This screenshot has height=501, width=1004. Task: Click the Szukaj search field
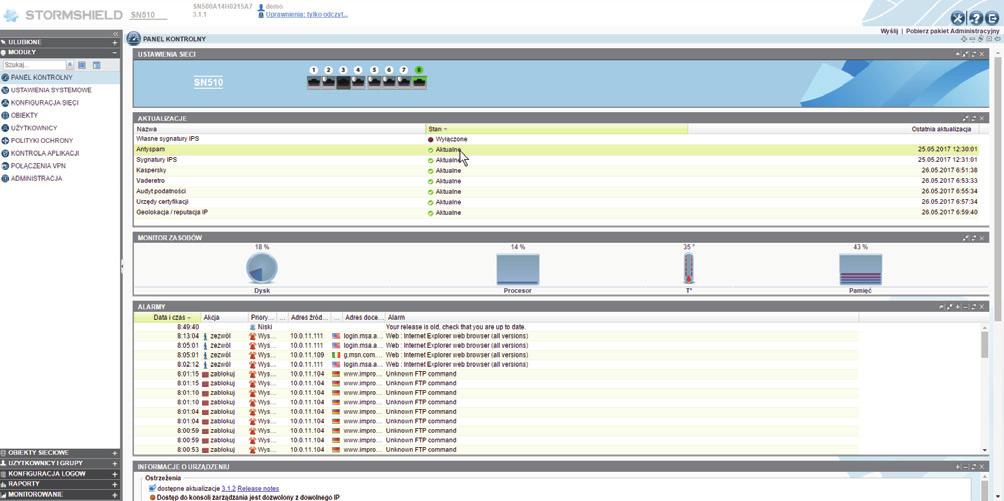[35, 65]
